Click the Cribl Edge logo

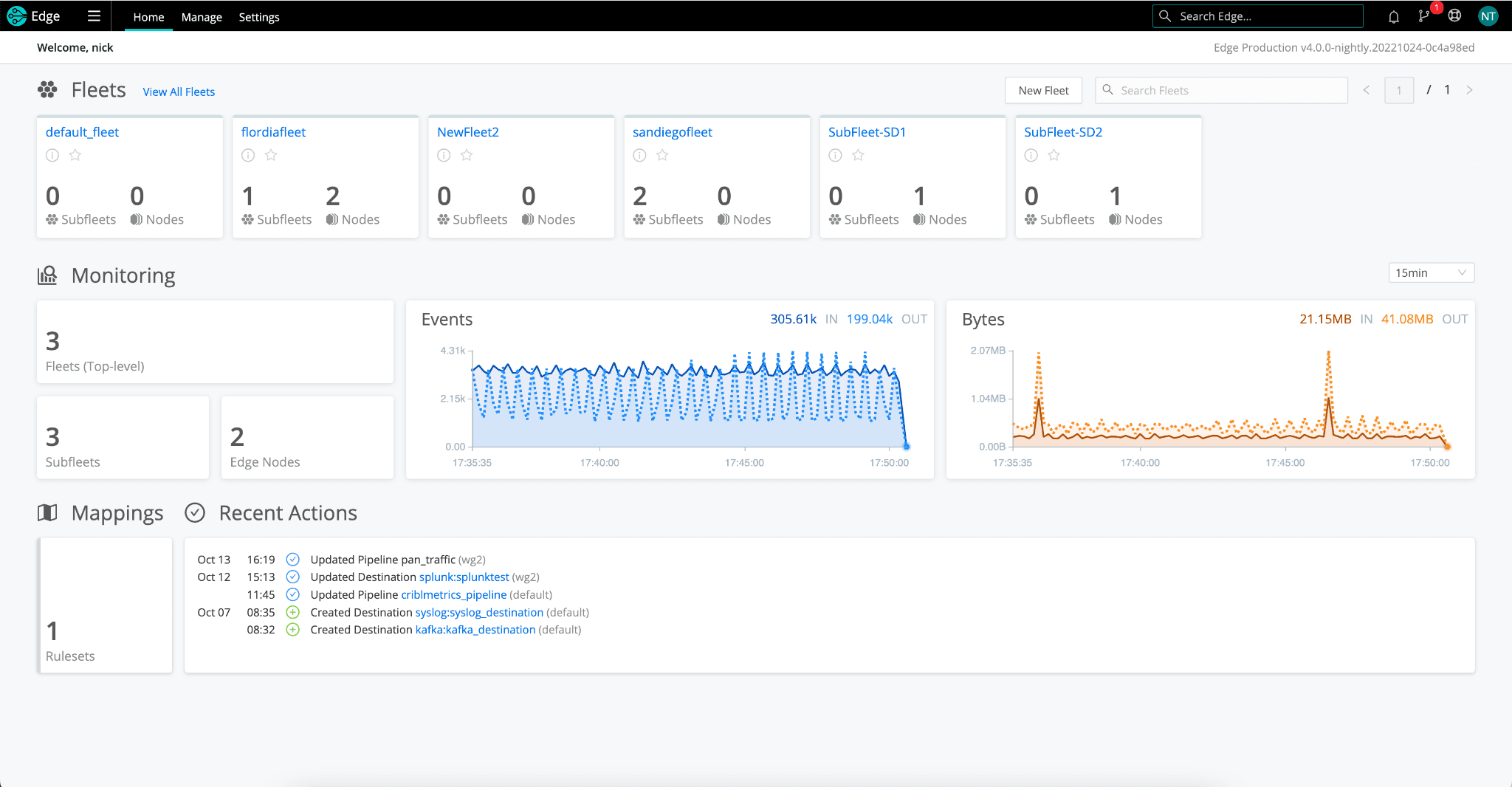pyautogui.click(x=17, y=16)
